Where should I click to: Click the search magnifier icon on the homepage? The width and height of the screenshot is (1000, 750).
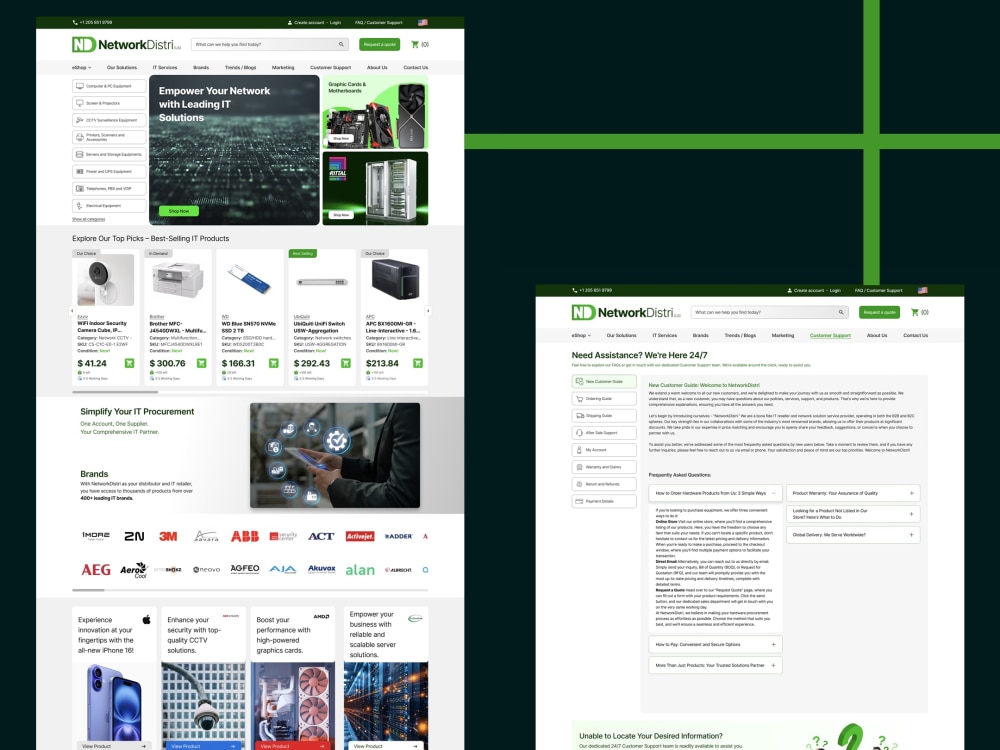coord(341,45)
